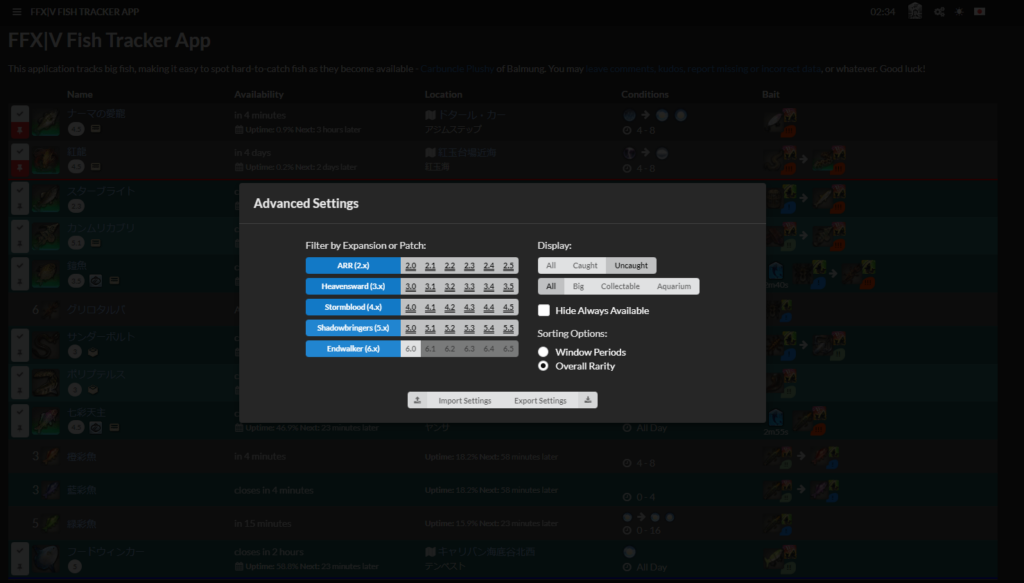Select the Overall Rarity sorting option
This screenshot has height=583, width=1024.
pos(543,366)
